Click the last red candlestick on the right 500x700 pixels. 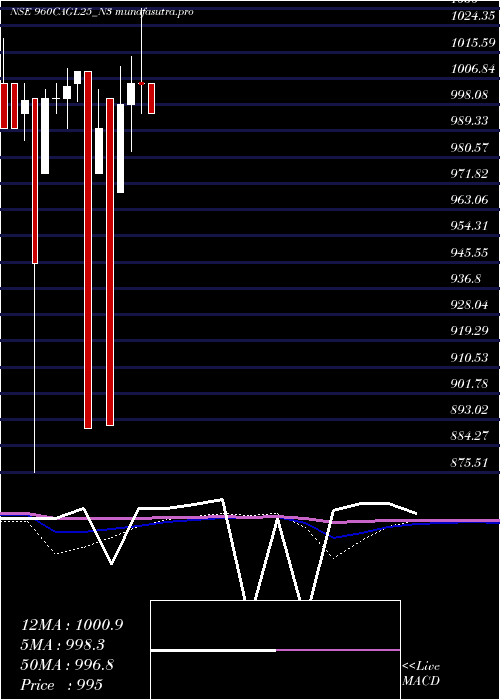(x=152, y=98)
